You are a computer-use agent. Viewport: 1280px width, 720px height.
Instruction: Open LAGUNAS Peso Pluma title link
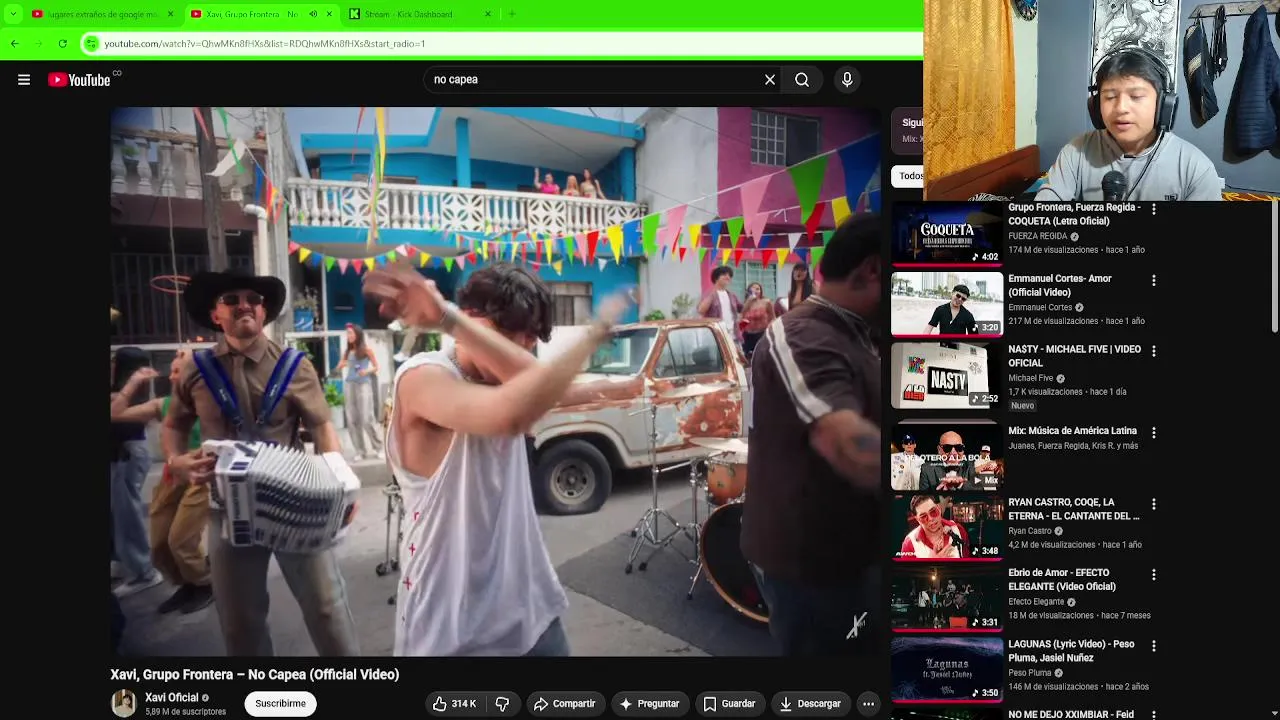click(x=1071, y=651)
